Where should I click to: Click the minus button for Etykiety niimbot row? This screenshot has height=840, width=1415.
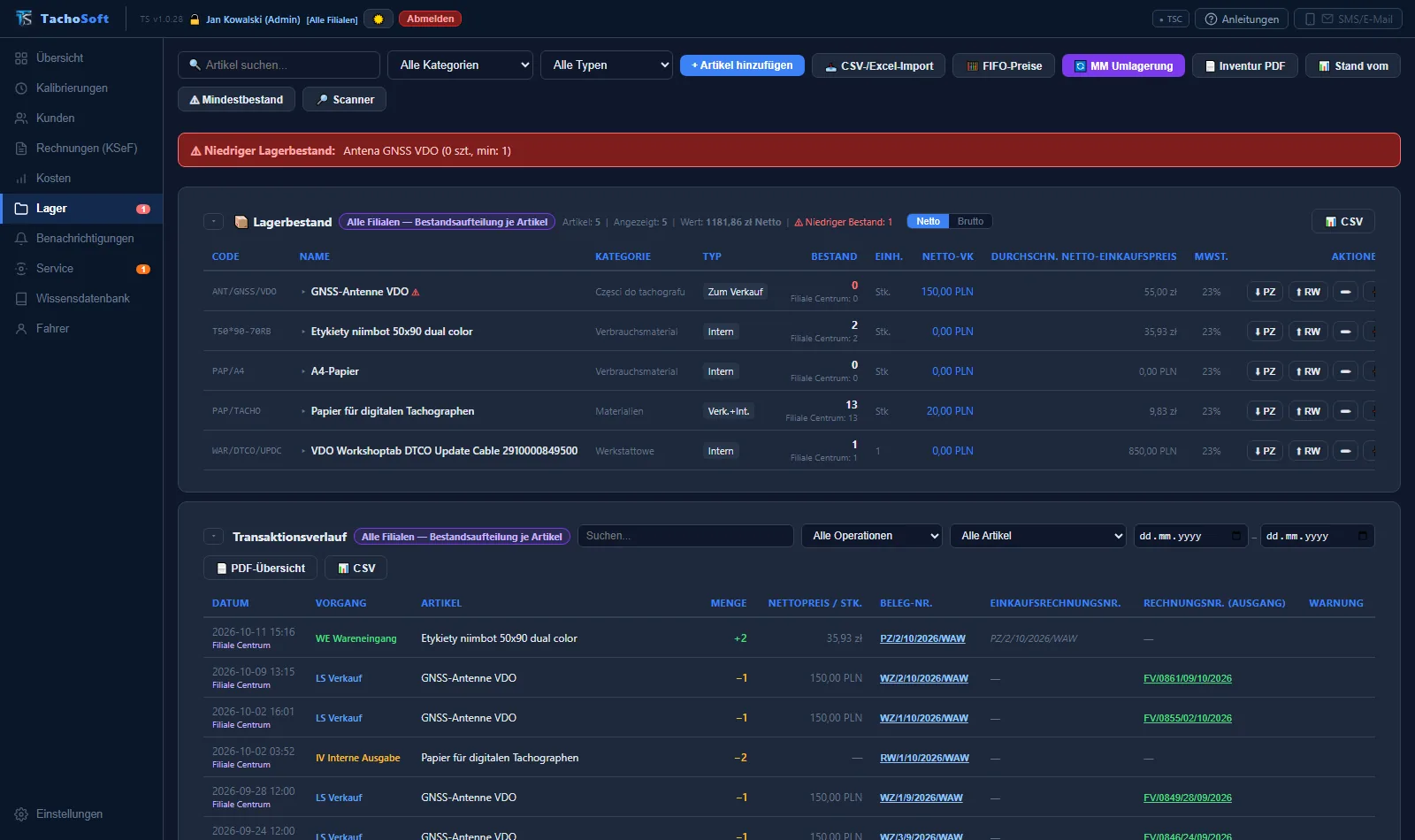click(x=1345, y=332)
